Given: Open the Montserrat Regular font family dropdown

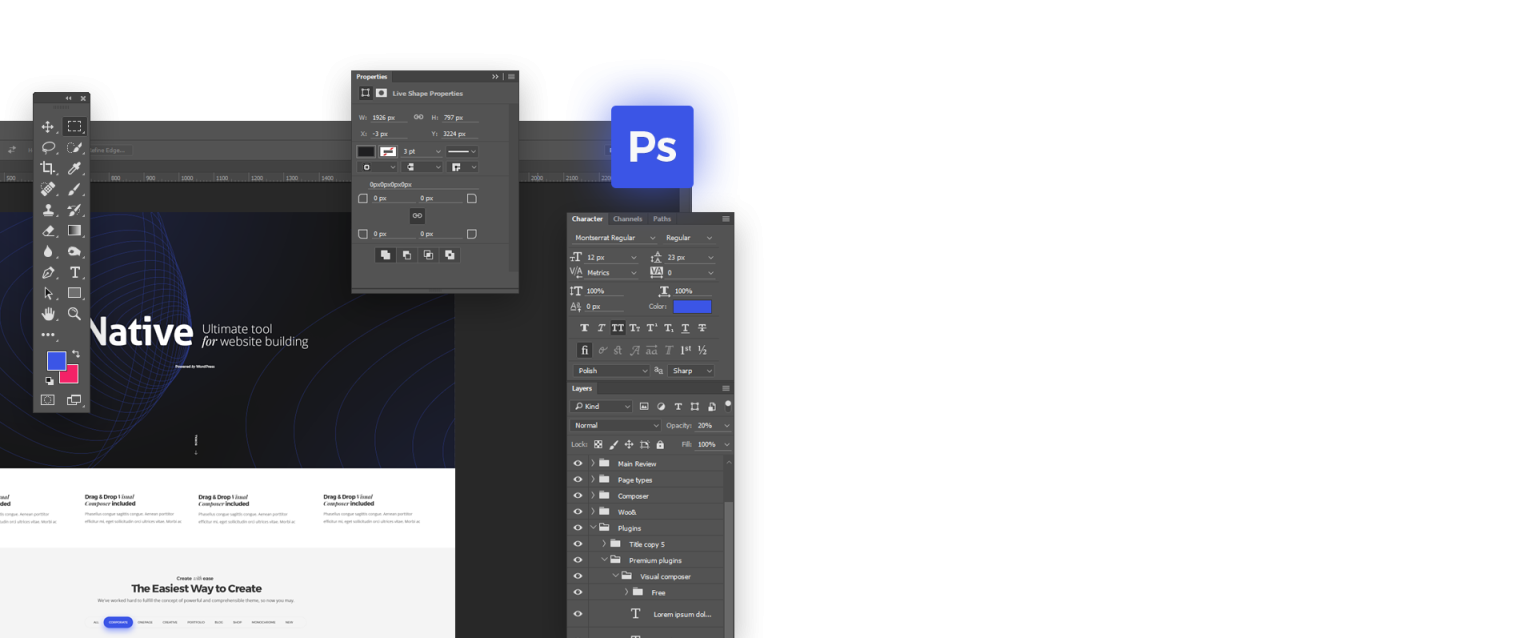Looking at the screenshot, I should click(x=614, y=238).
